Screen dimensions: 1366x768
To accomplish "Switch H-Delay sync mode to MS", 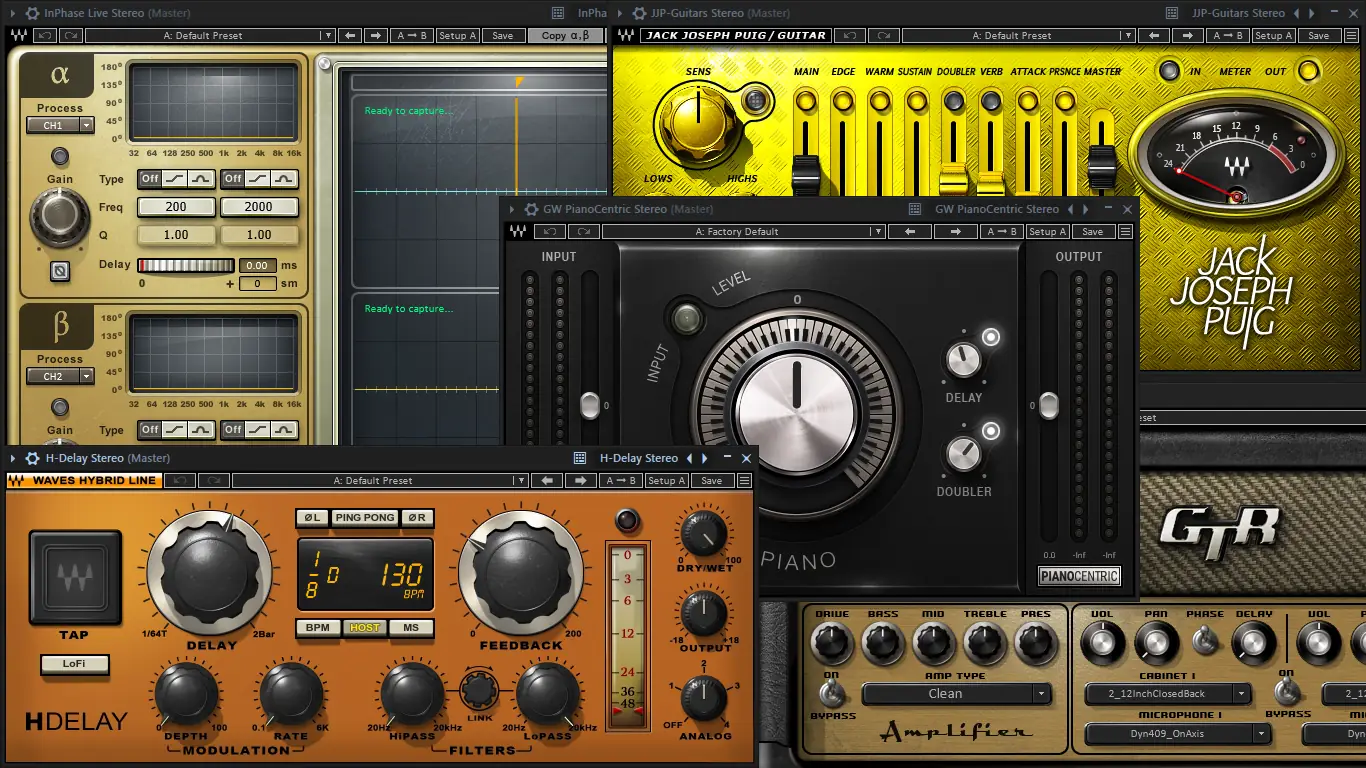I will pyautogui.click(x=411, y=628).
